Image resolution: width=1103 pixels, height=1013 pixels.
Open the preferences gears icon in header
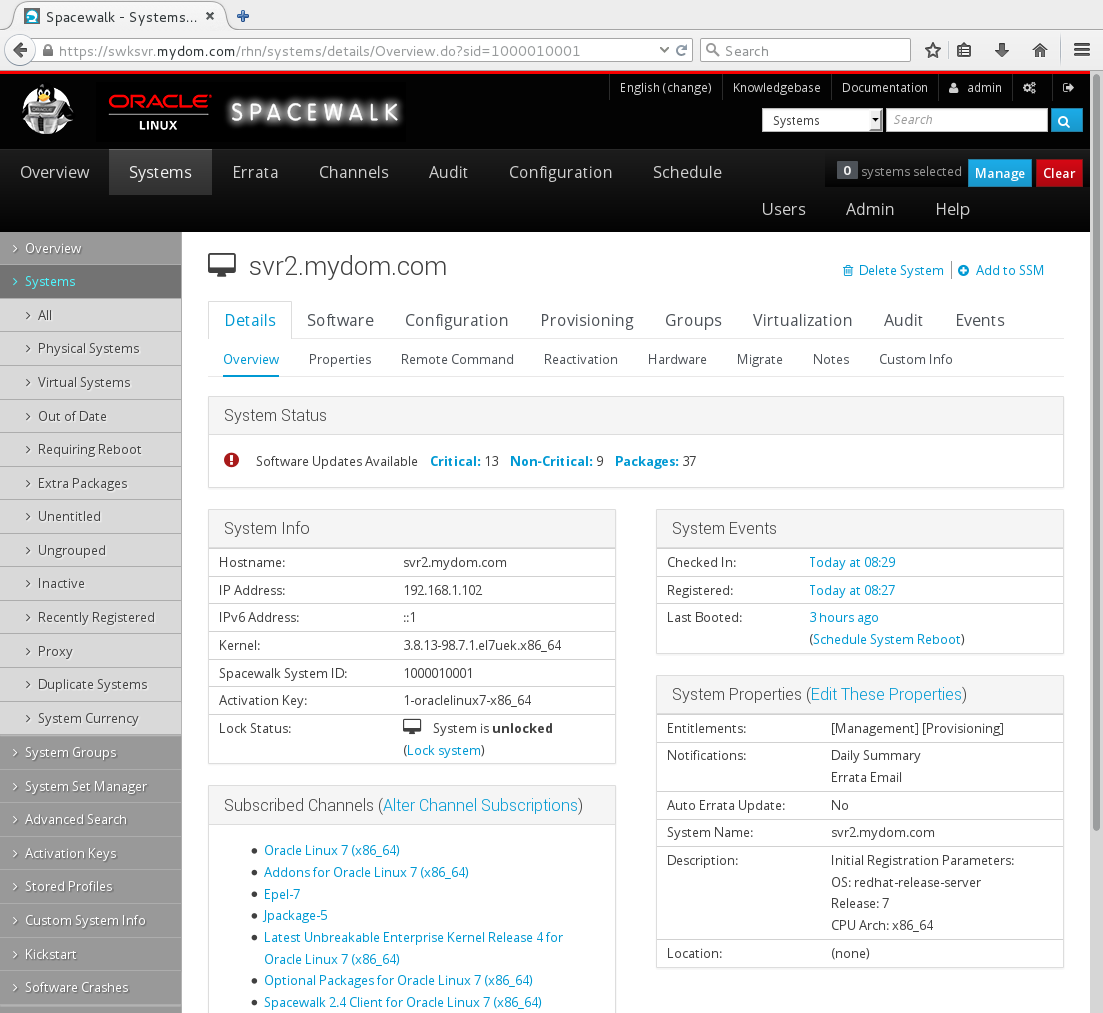pos(1029,88)
